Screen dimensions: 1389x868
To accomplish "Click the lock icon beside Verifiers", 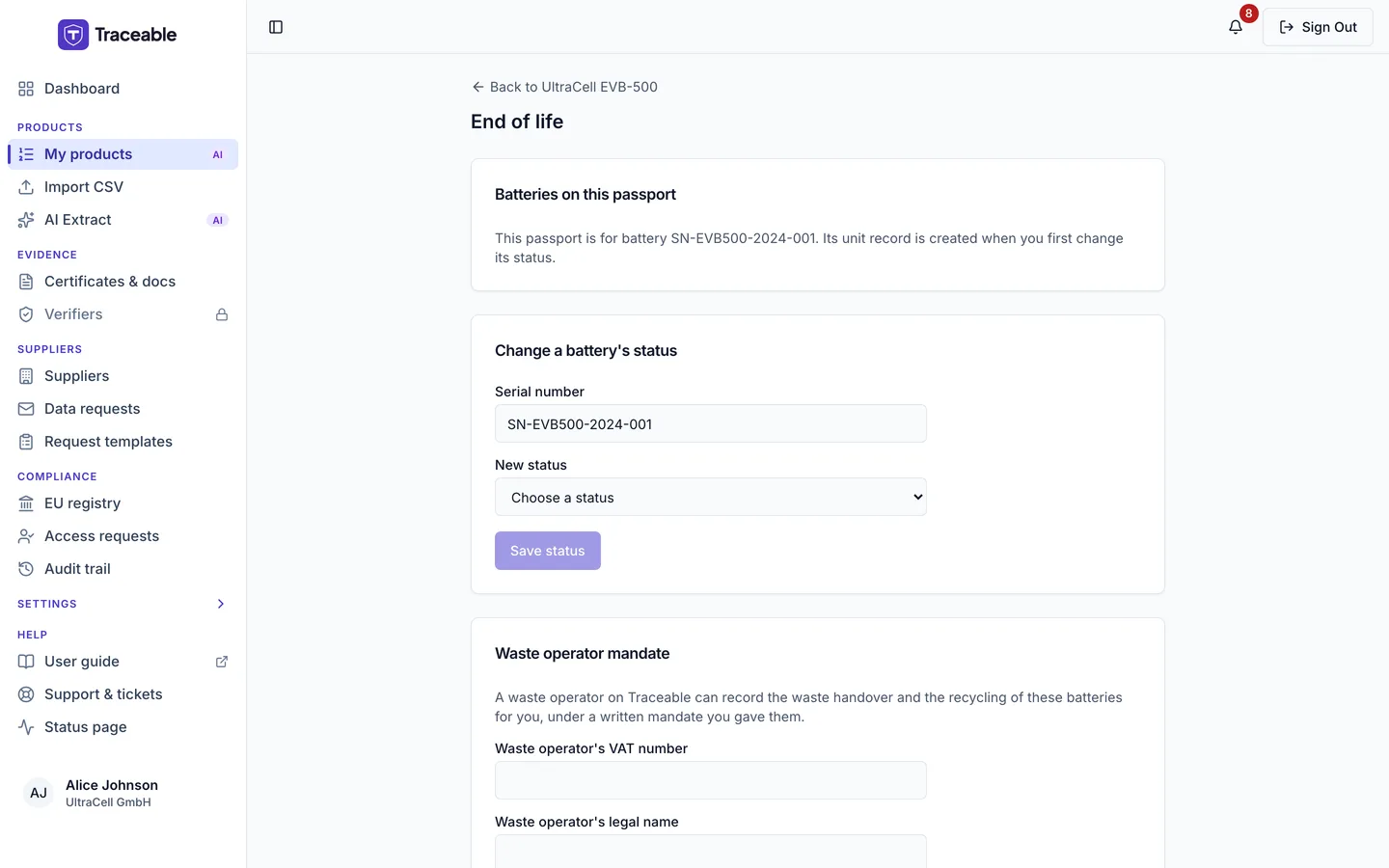I will point(222,314).
